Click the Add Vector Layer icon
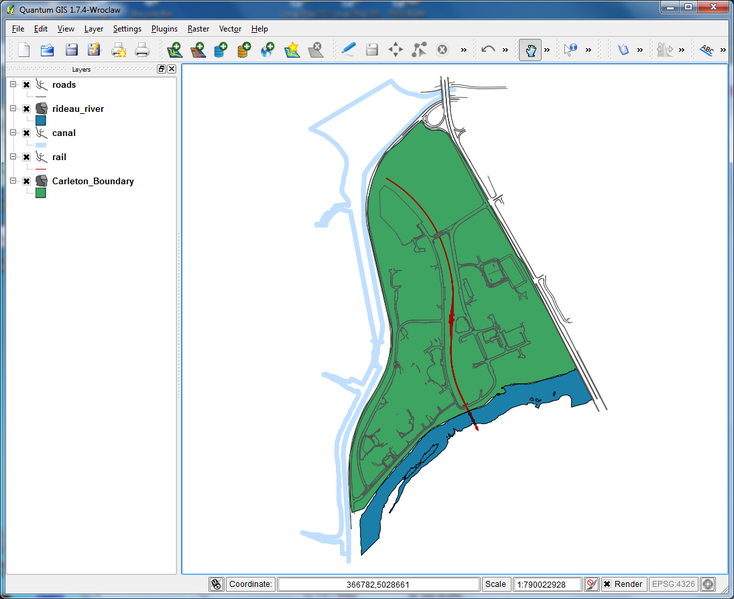 point(174,49)
